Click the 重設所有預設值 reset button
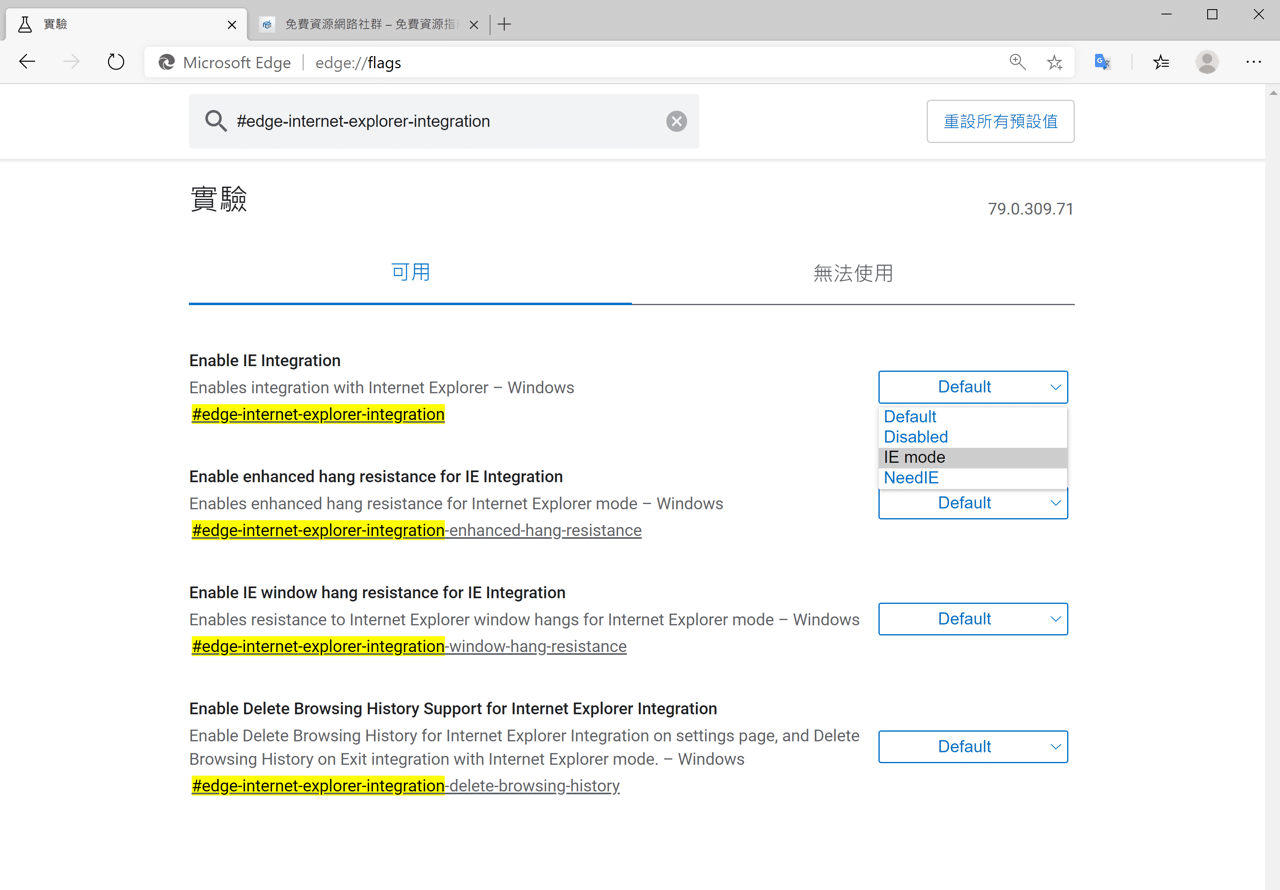 coord(1000,121)
